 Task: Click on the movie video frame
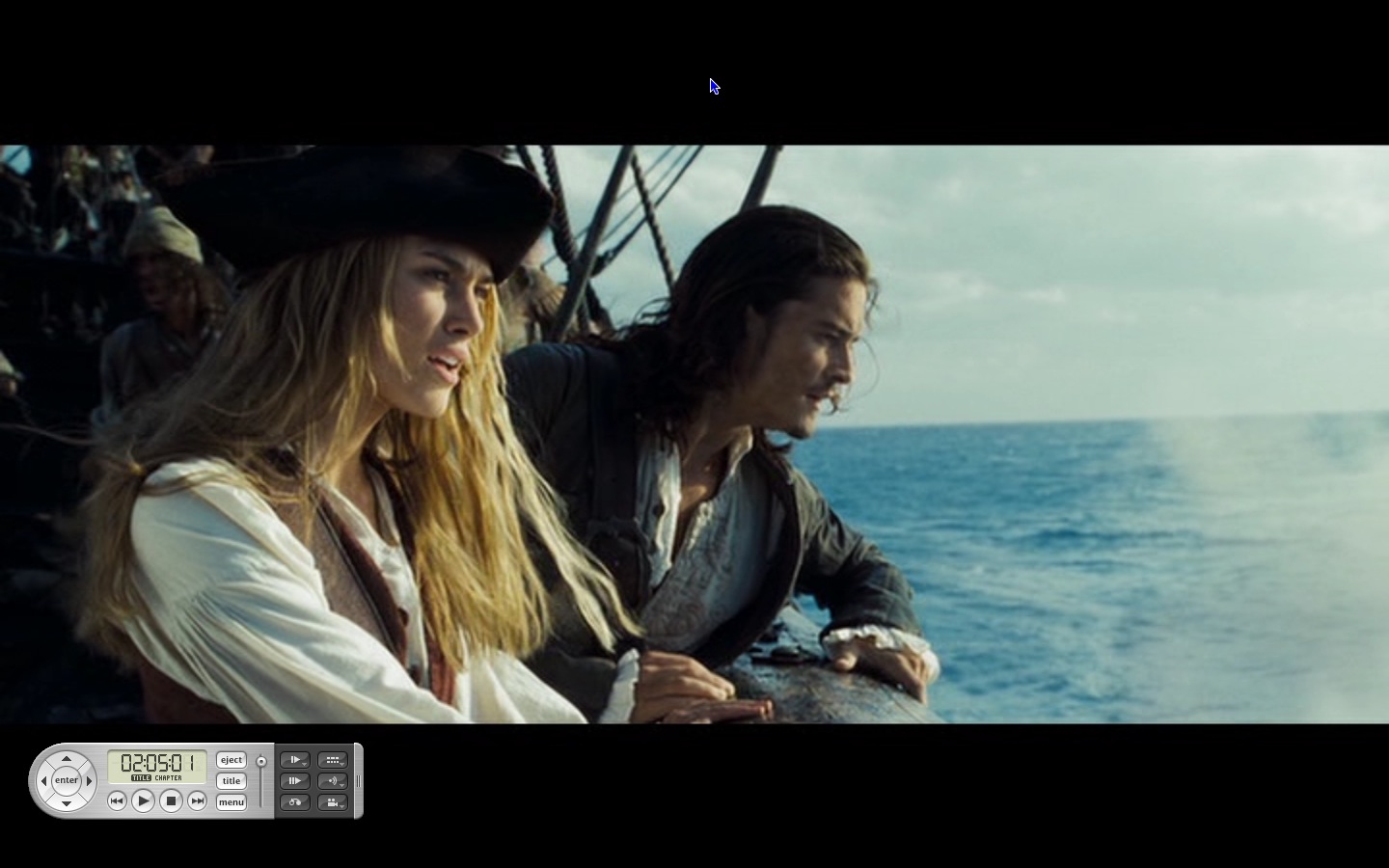pos(694,434)
